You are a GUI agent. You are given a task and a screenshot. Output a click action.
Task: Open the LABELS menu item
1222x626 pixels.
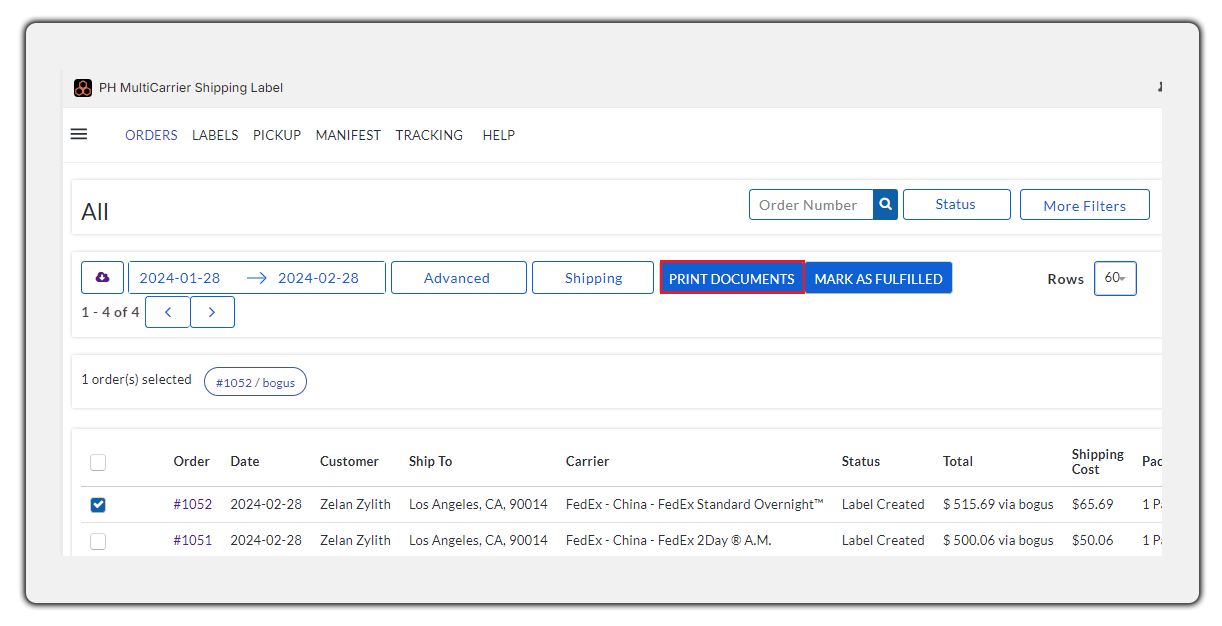pos(215,135)
